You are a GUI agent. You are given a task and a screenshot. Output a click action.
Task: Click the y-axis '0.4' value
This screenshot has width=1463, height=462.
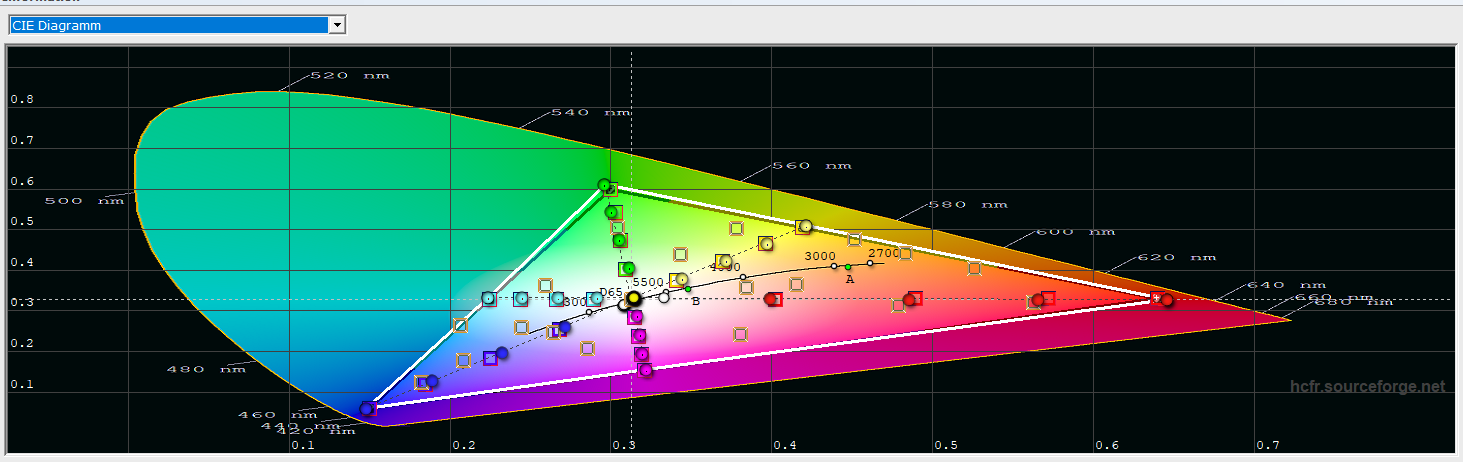click(x=21, y=262)
